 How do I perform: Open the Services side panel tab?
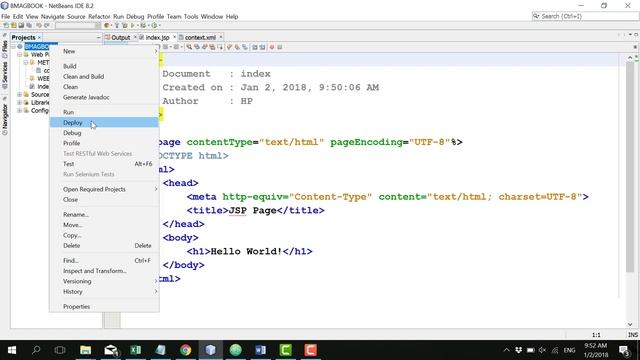click(x=5, y=75)
